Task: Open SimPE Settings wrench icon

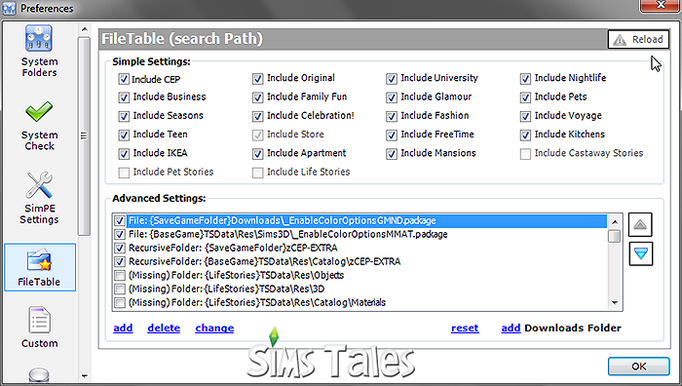Action: [39, 185]
